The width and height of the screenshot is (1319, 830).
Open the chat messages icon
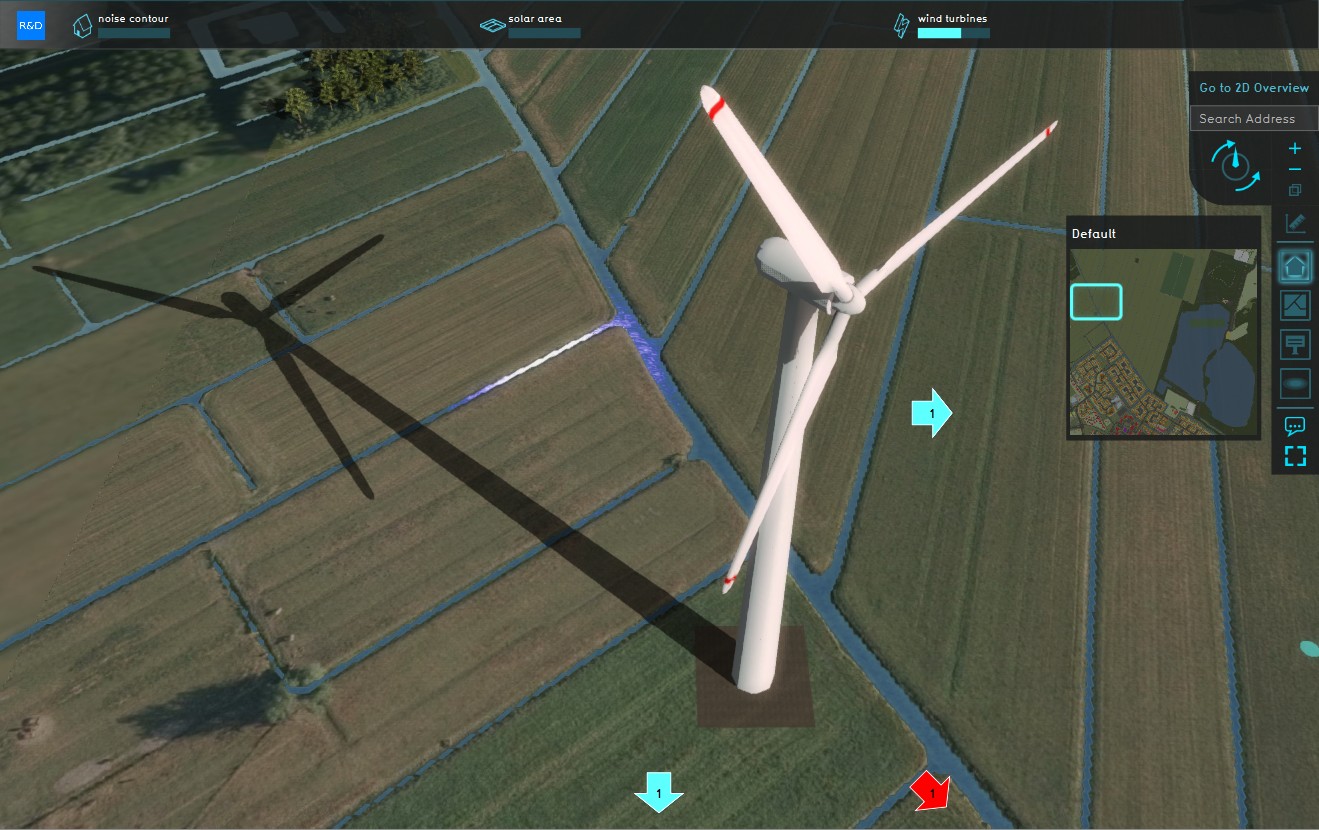click(1295, 426)
